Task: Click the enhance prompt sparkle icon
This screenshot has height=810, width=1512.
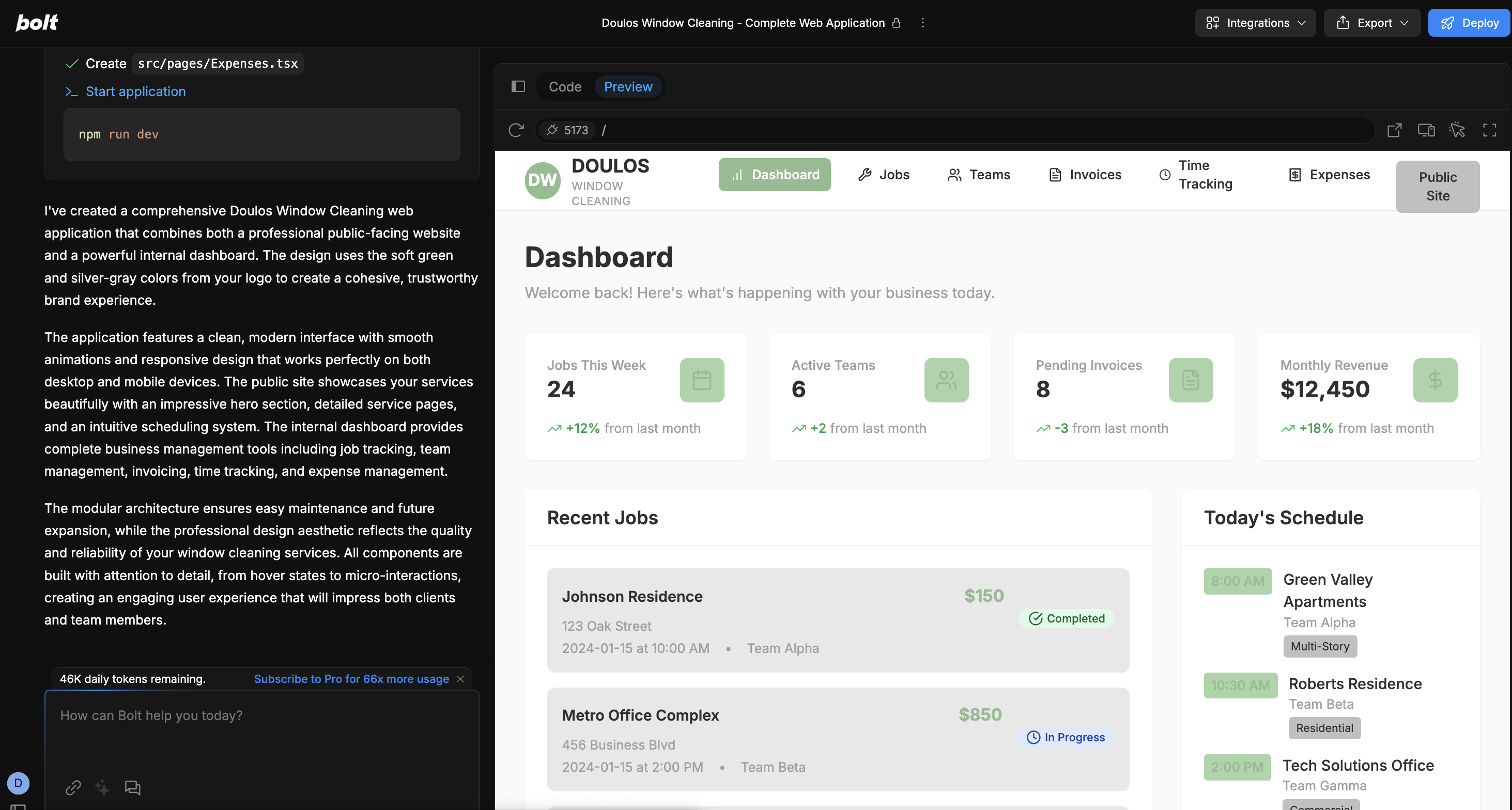Action: [103, 787]
